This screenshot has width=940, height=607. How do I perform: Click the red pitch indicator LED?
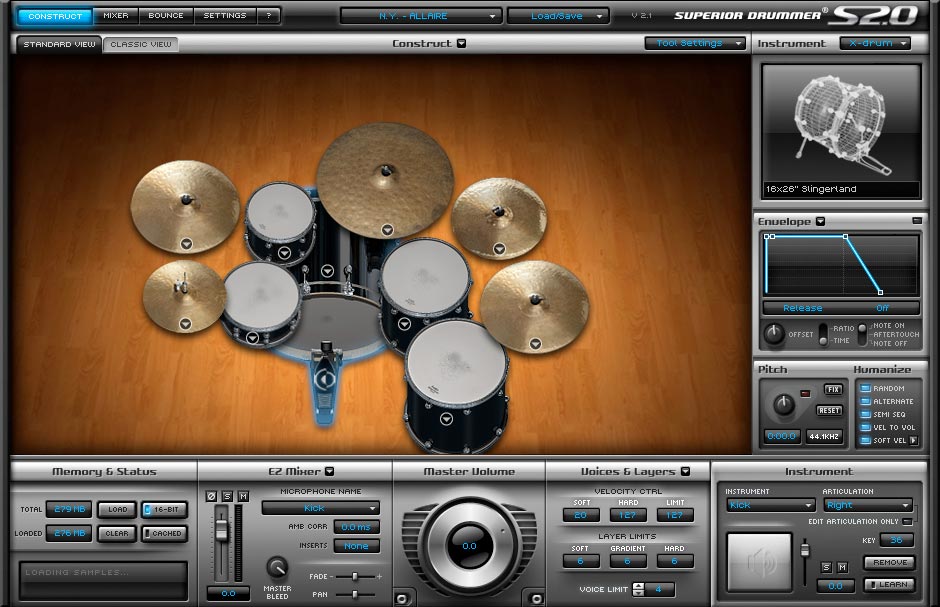805,394
